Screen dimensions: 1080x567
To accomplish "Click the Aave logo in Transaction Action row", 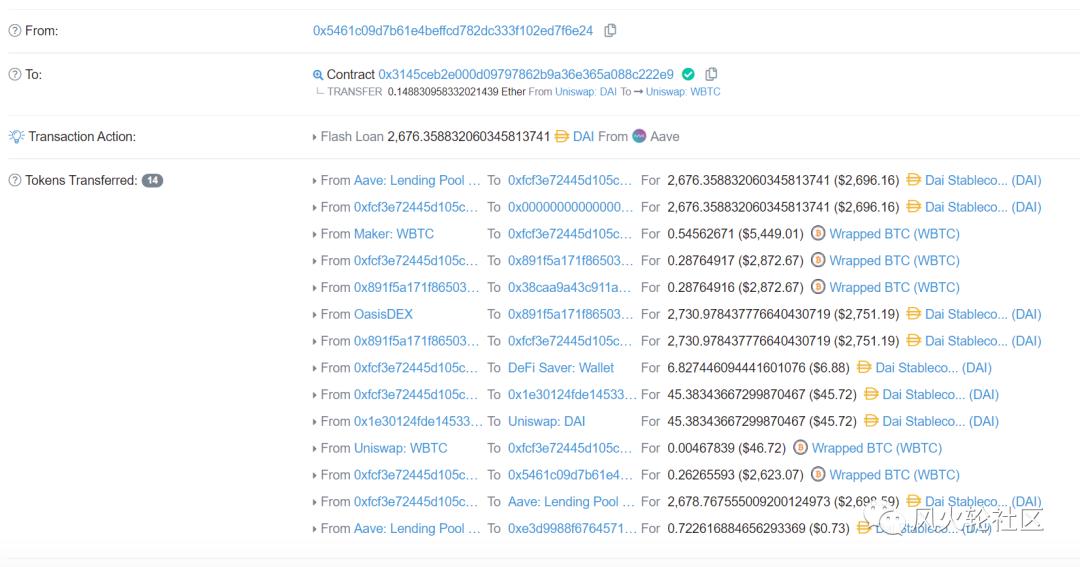I will [x=639, y=137].
